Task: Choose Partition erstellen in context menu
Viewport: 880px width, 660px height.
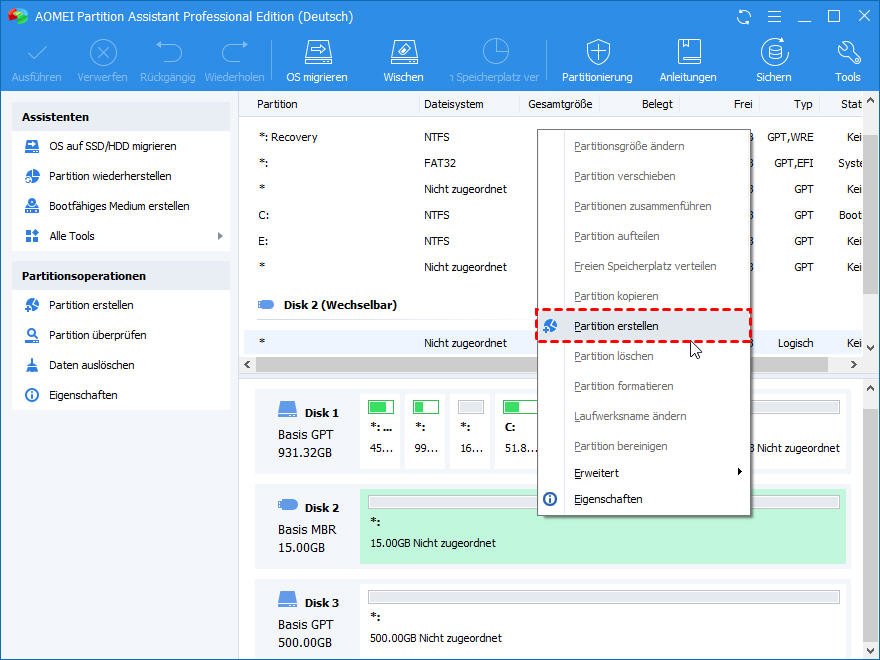Action: [644, 326]
